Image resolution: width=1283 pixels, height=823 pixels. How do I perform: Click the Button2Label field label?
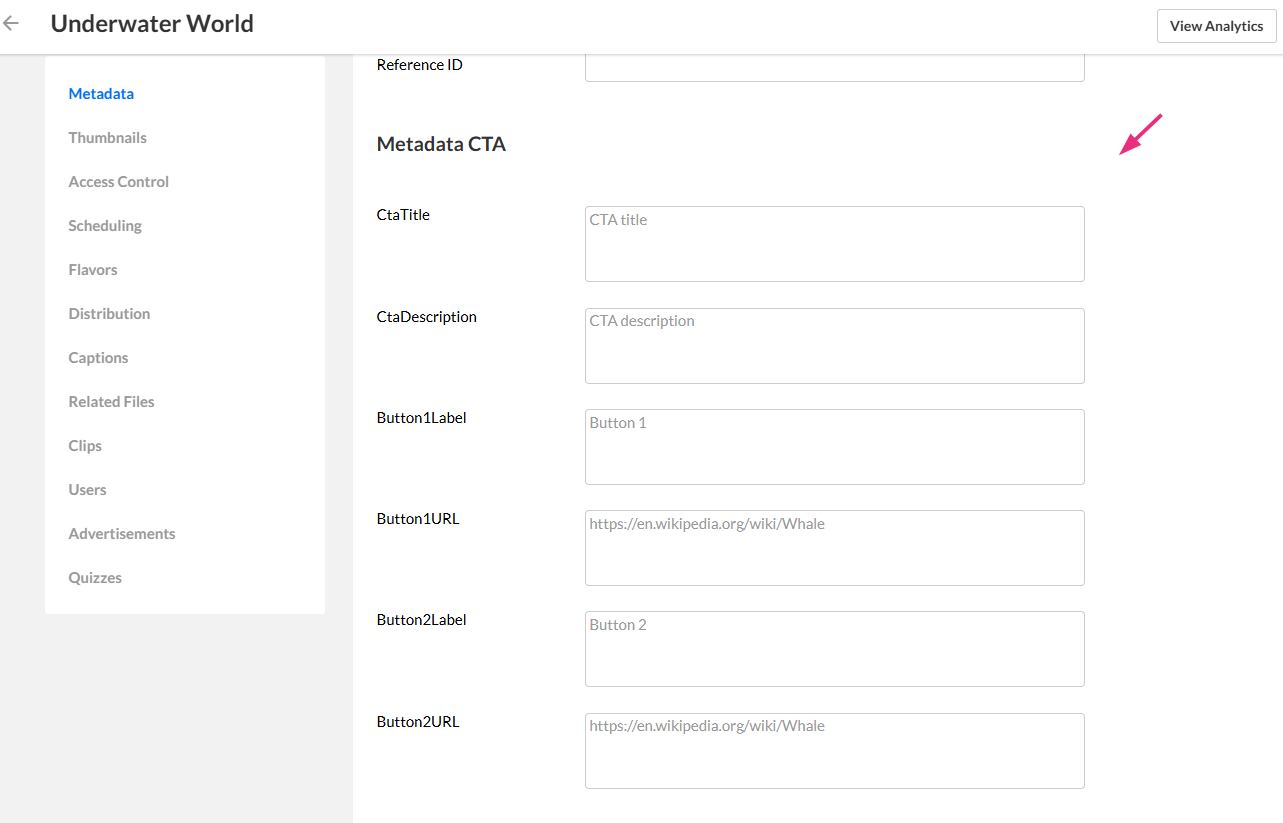(x=422, y=620)
